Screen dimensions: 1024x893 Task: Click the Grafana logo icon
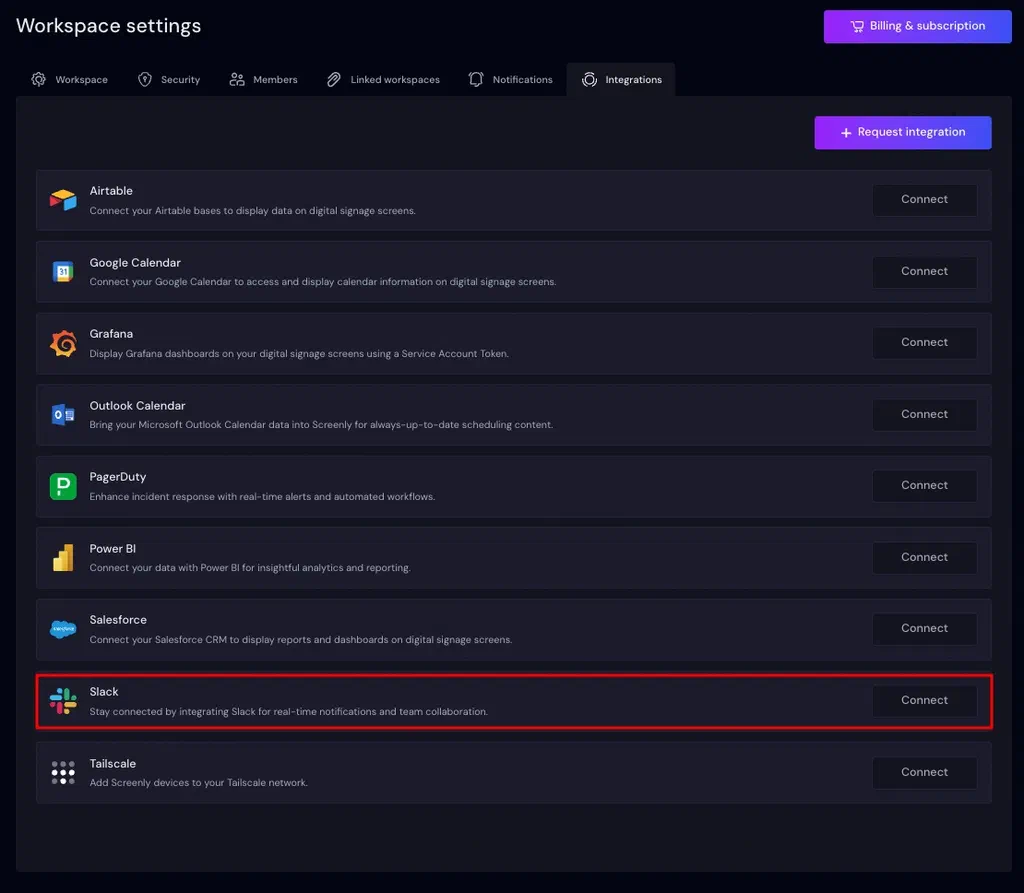pyautogui.click(x=63, y=343)
